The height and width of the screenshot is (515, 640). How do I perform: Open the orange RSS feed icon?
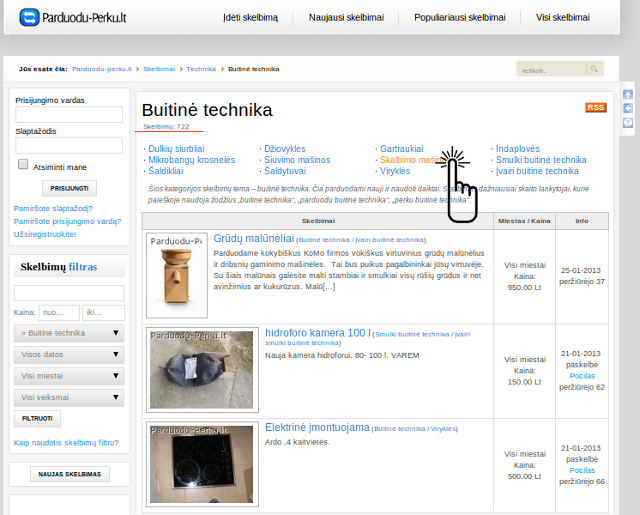pos(595,107)
